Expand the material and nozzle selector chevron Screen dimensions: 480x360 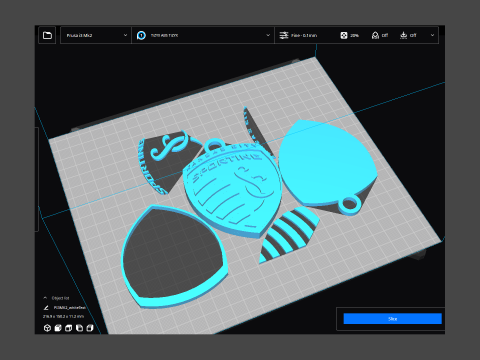tap(268, 35)
